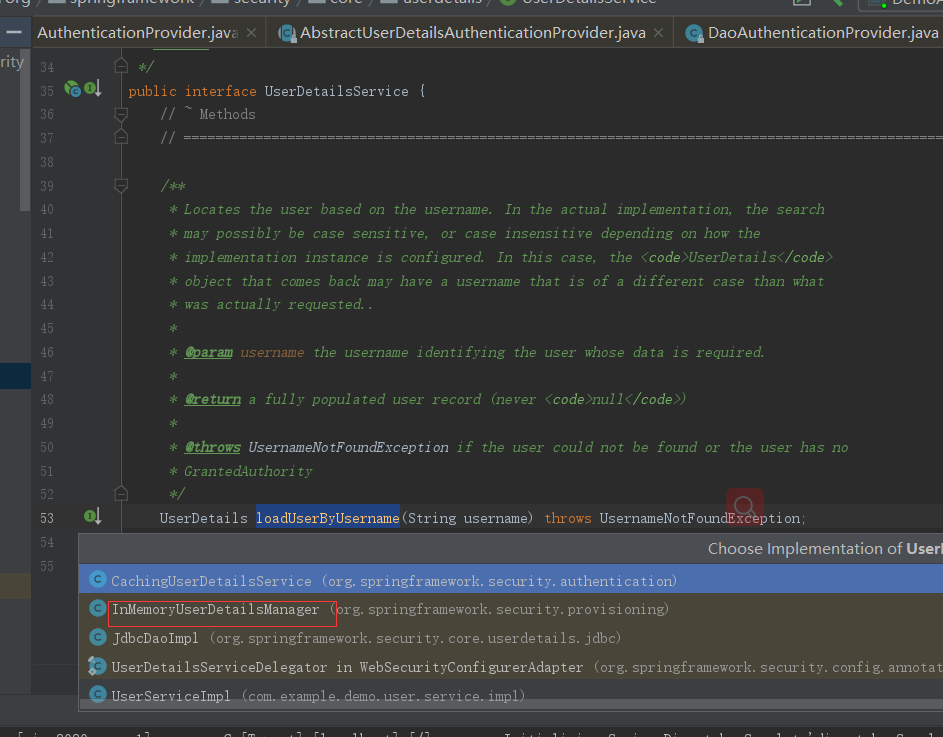Select UserDetailsServiceDelegator in WebSecurityConfigurerAdapter entry
943x737 pixels.
(511, 667)
